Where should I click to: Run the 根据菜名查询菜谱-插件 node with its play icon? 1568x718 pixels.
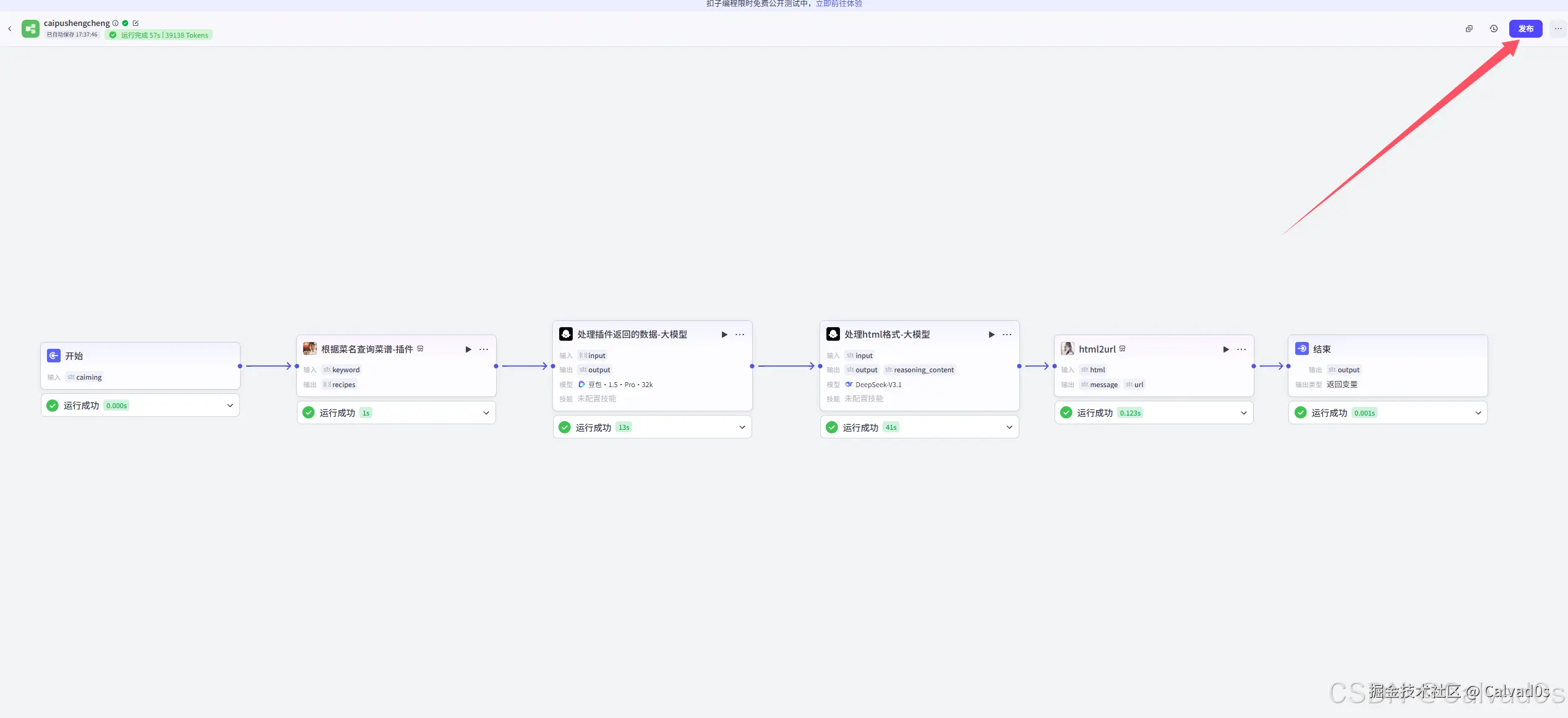pos(468,349)
